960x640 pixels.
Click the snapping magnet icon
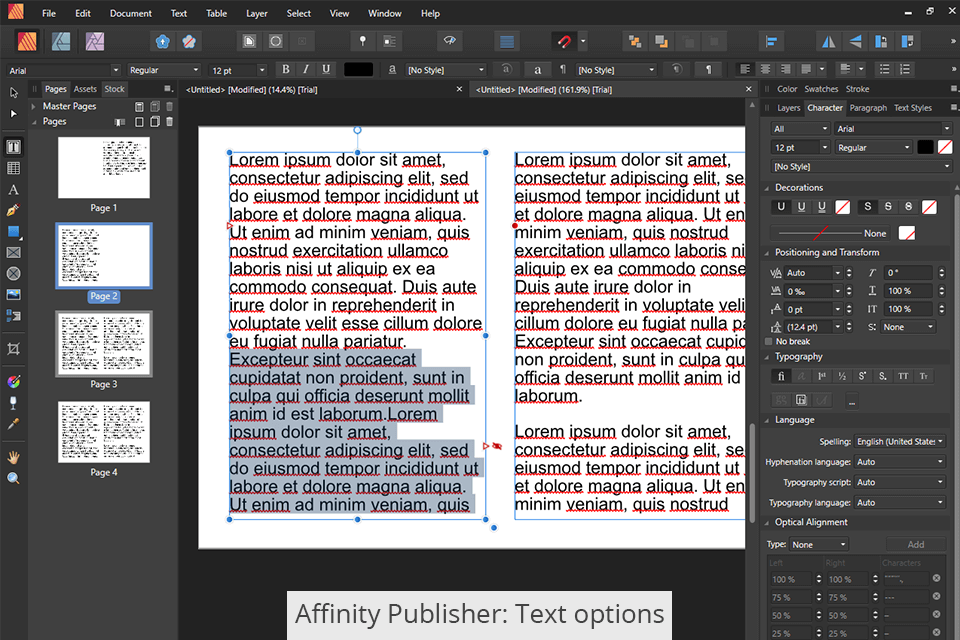(564, 42)
